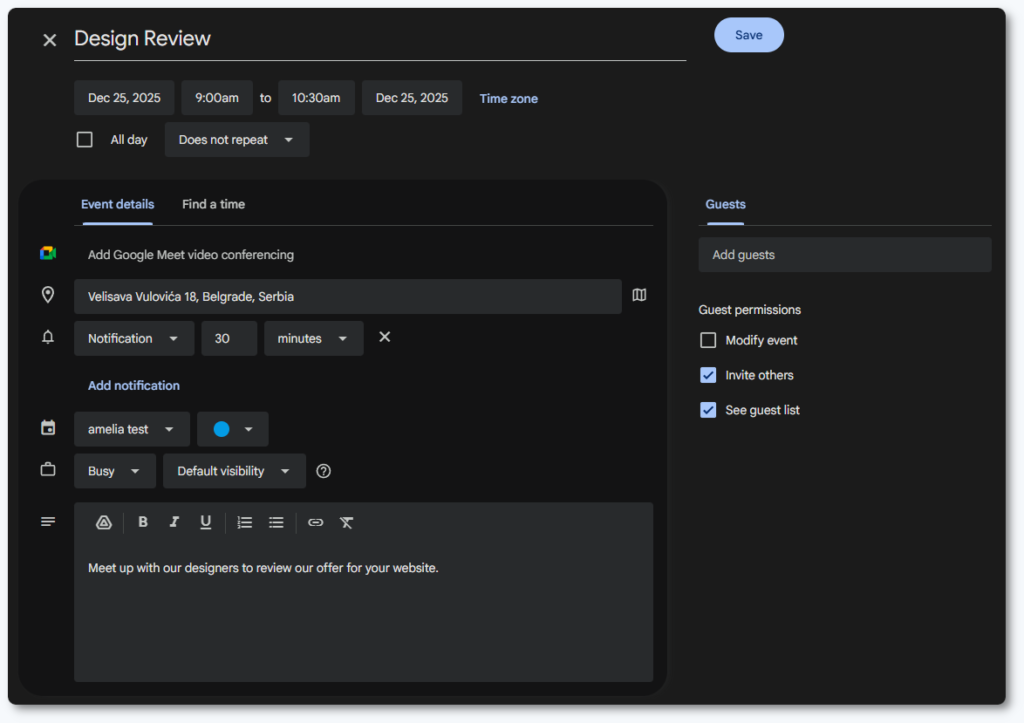Screen dimensions: 1024x723
Task: Open the Does not repeat dropdown
Action: pyautogui.click(x=236, y=140)
